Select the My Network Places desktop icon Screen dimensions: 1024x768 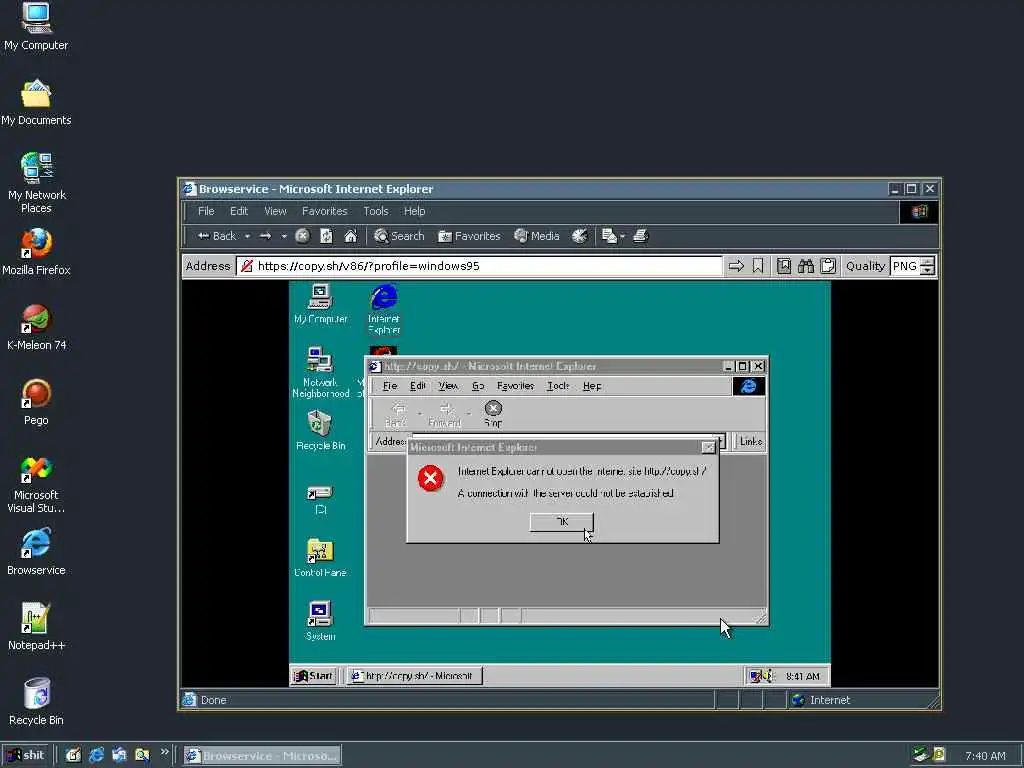click(36, 183)
